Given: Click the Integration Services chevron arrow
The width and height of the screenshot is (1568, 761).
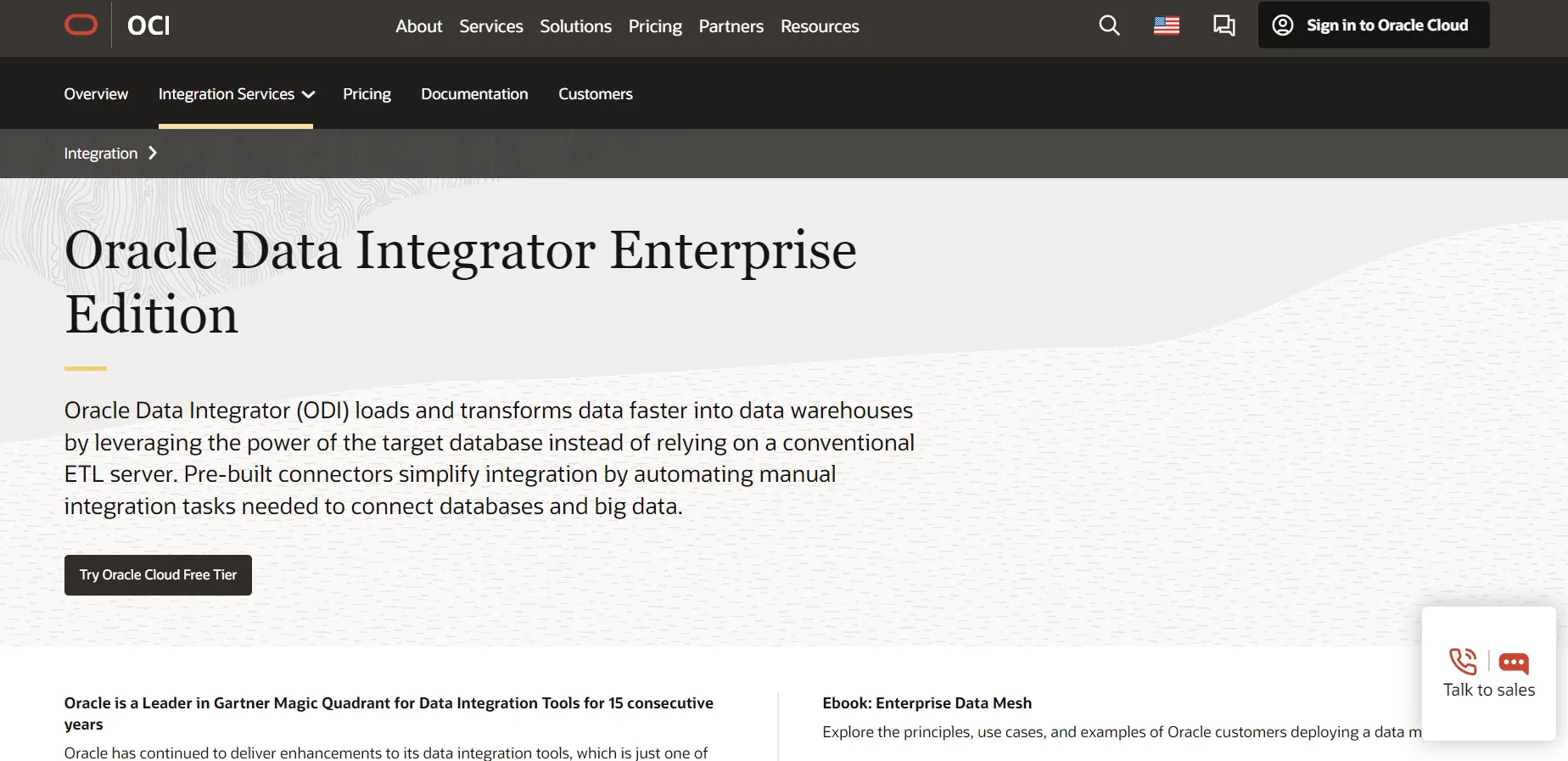Looking at the screenshot, I should pyautogui.click(x=308, y=95).
